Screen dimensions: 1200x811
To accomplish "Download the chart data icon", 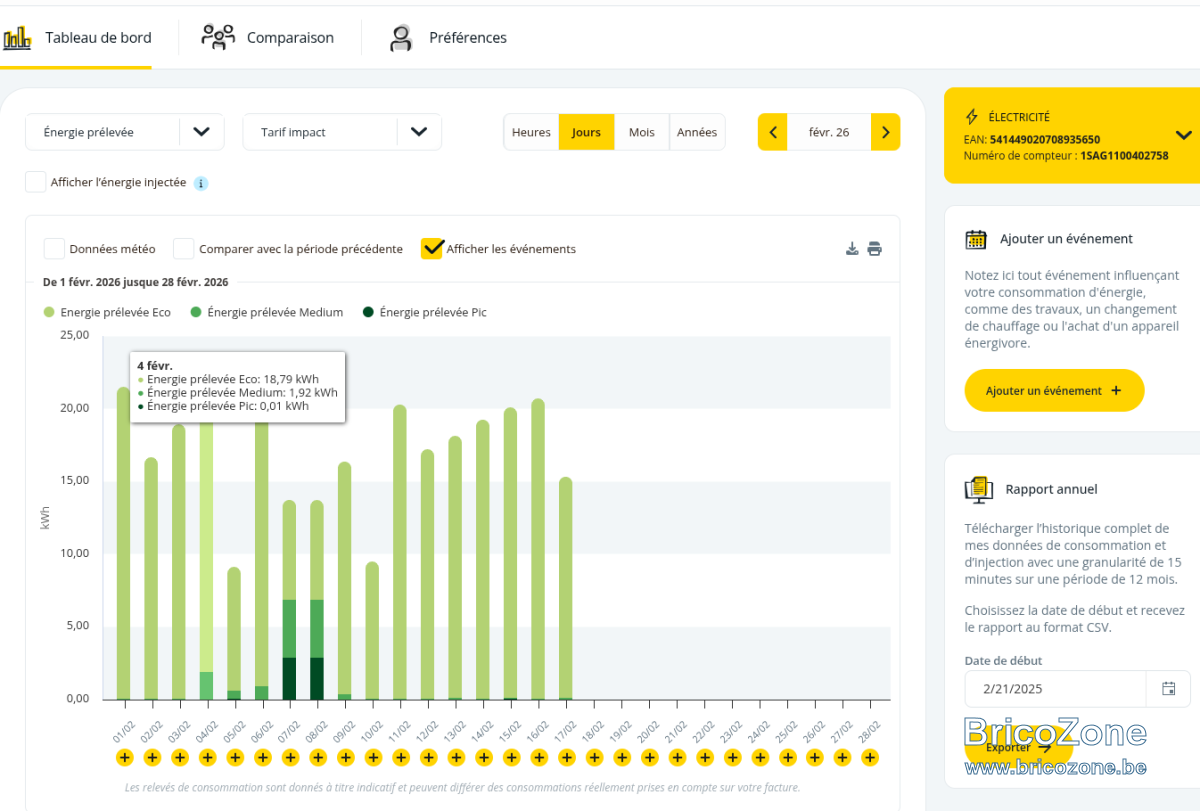I will [852, 249].
